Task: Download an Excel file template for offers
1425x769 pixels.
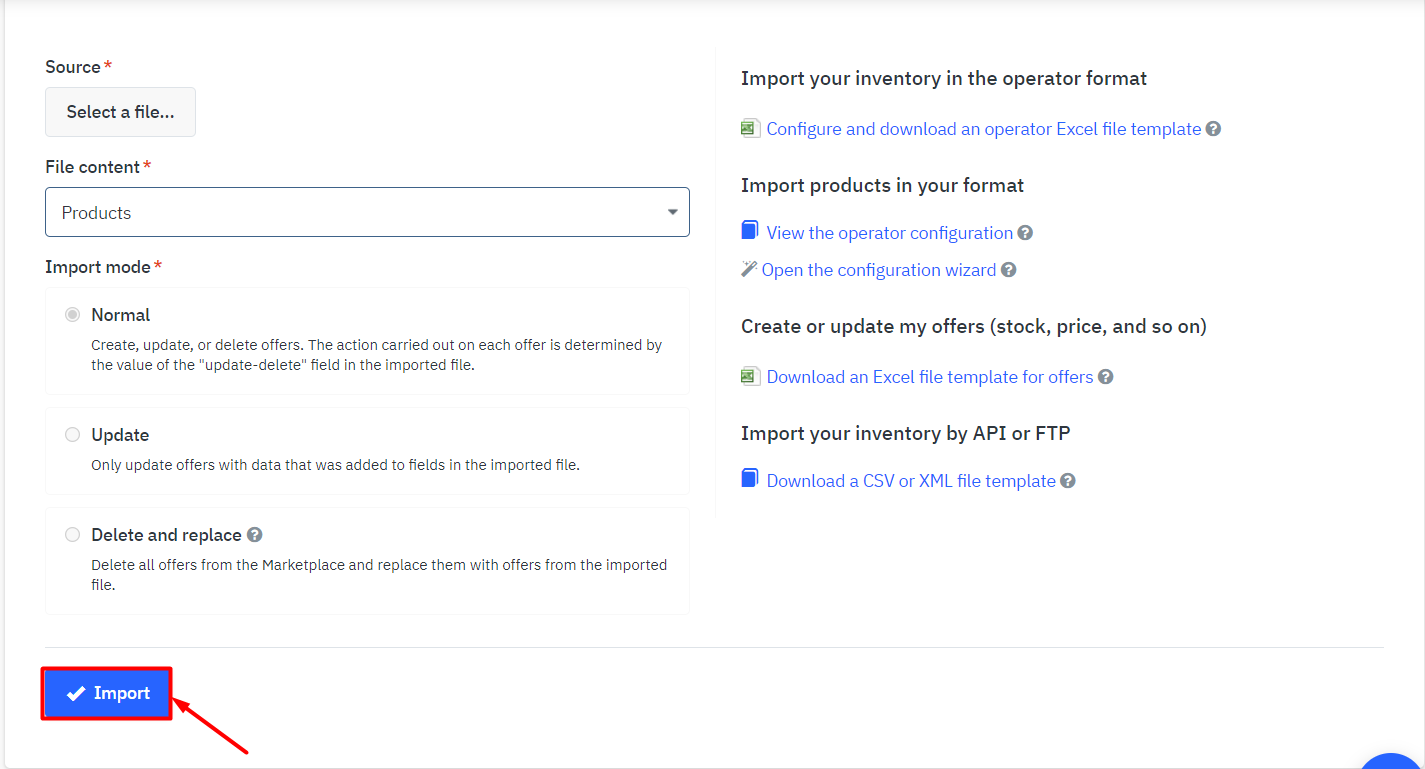Action: [929, 377]
